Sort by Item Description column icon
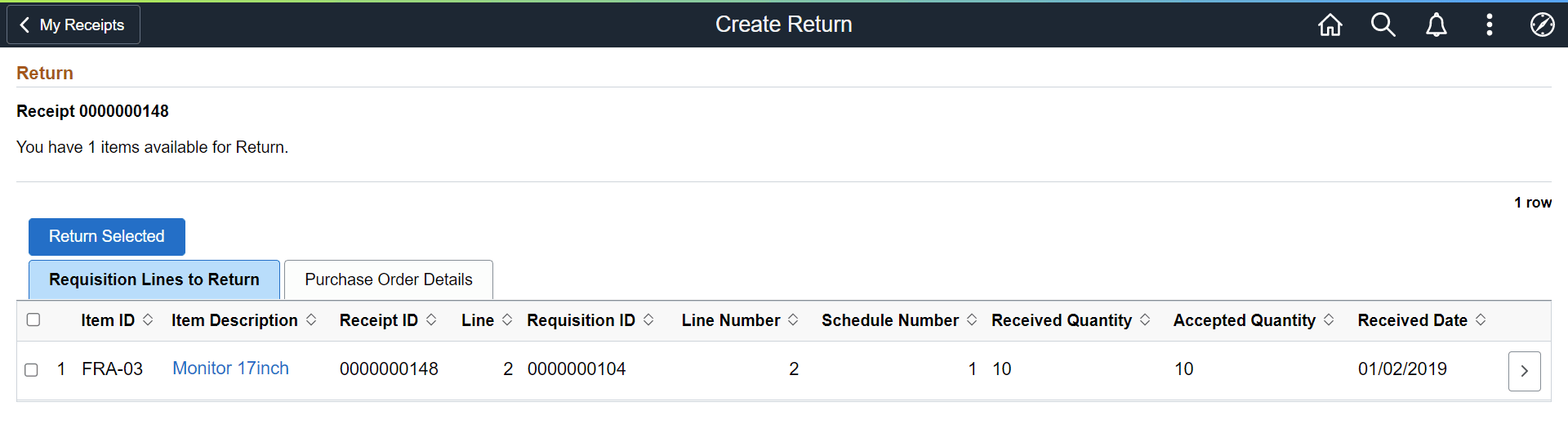The width and height of the screenshot is (1568, 429). [x=311, y=320]
